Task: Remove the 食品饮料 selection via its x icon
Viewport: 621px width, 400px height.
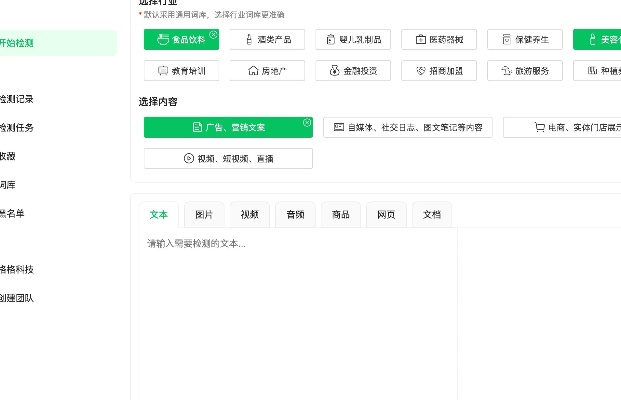Action: tap(213, 34)
